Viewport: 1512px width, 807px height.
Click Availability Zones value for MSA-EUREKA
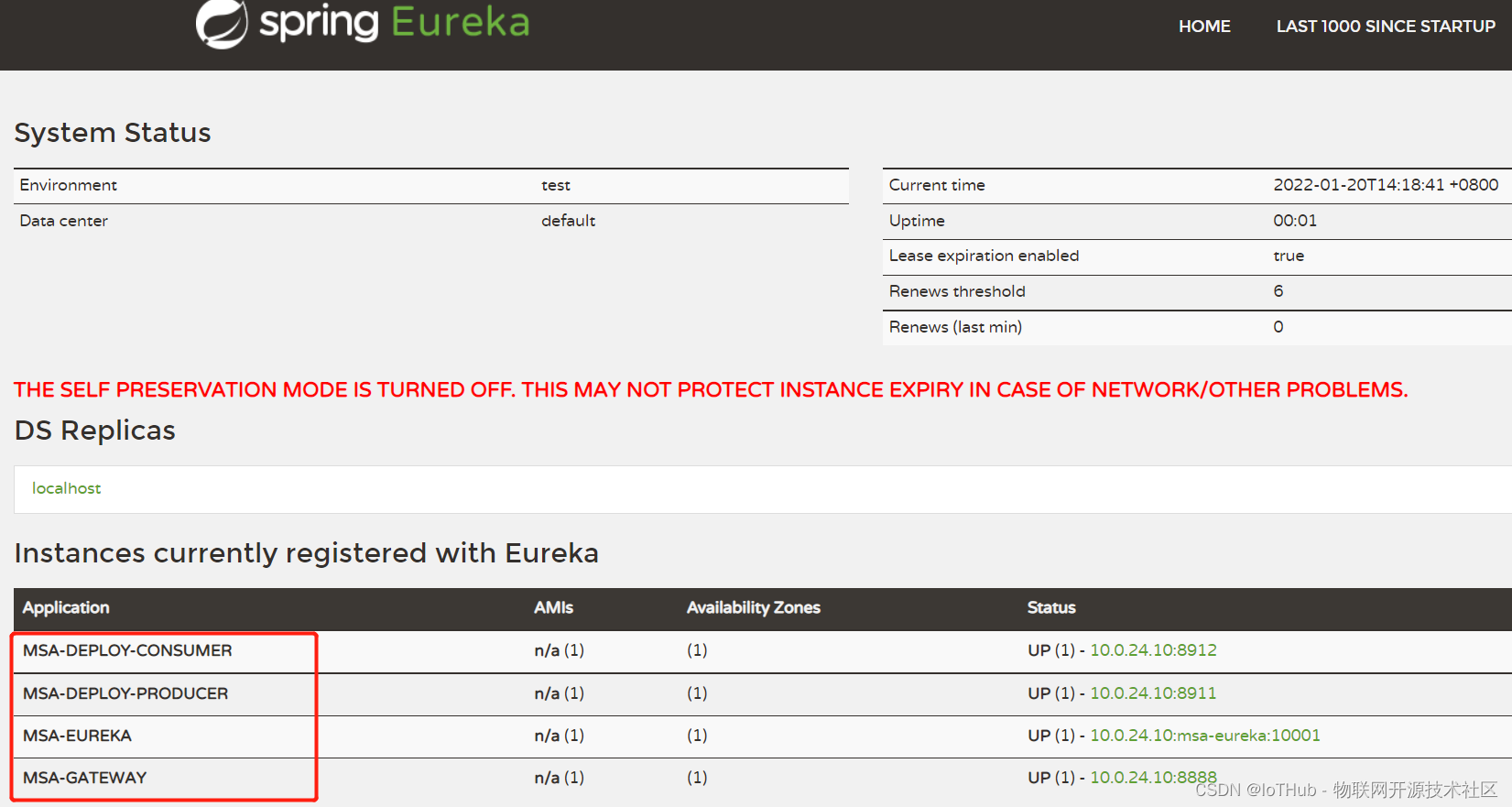tap(697, 736)
